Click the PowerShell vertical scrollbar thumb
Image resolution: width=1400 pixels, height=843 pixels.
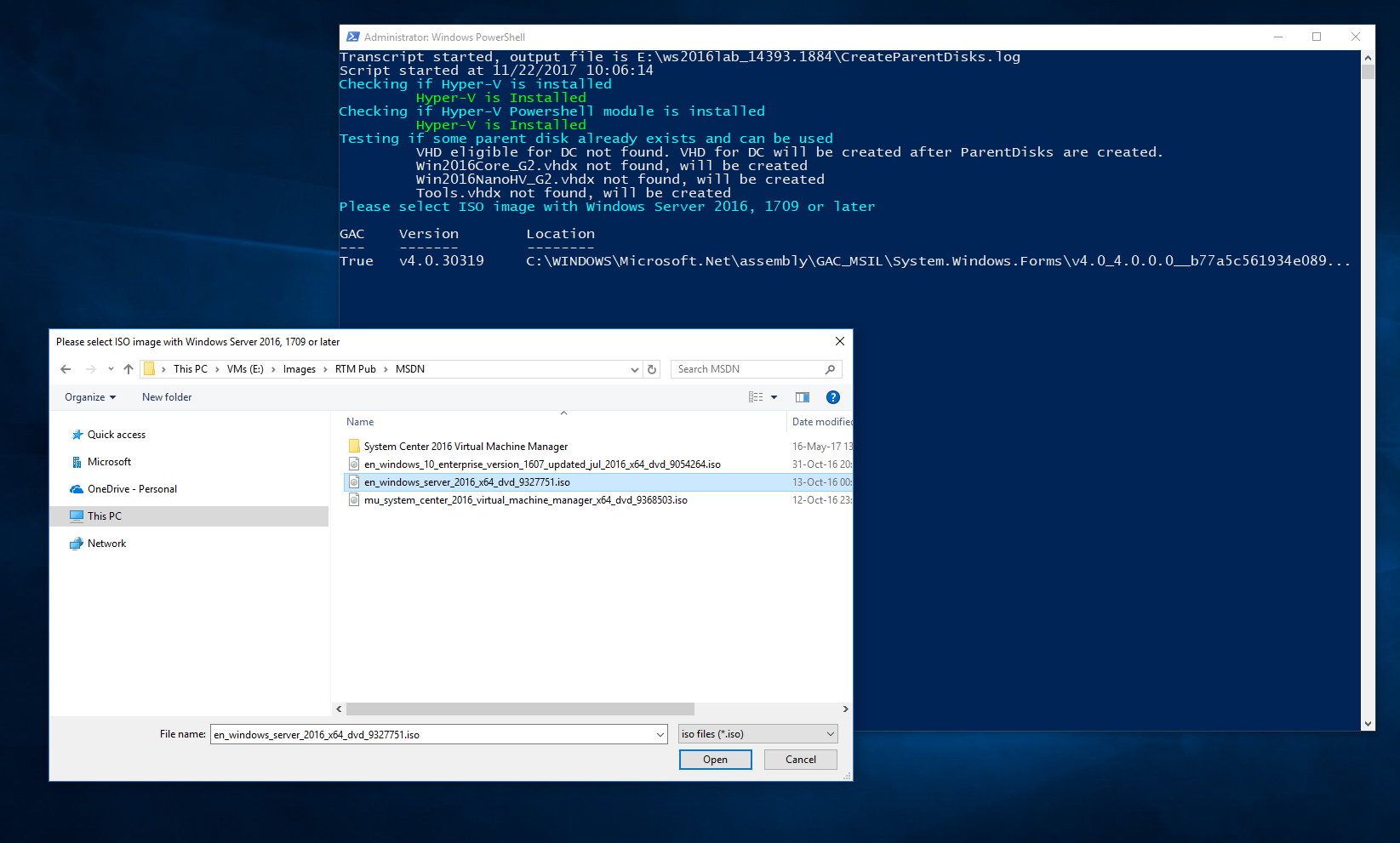pos(1368,71)
